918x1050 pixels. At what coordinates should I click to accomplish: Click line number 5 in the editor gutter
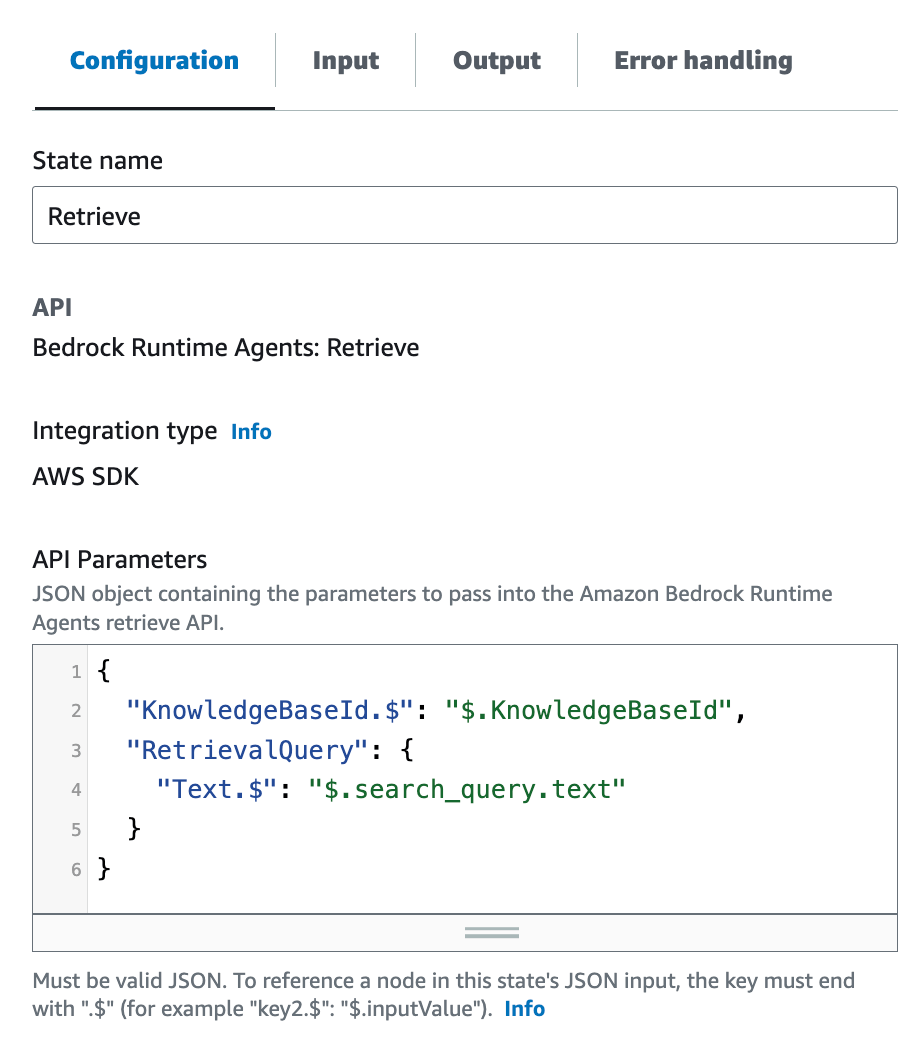tap(76, 830)
